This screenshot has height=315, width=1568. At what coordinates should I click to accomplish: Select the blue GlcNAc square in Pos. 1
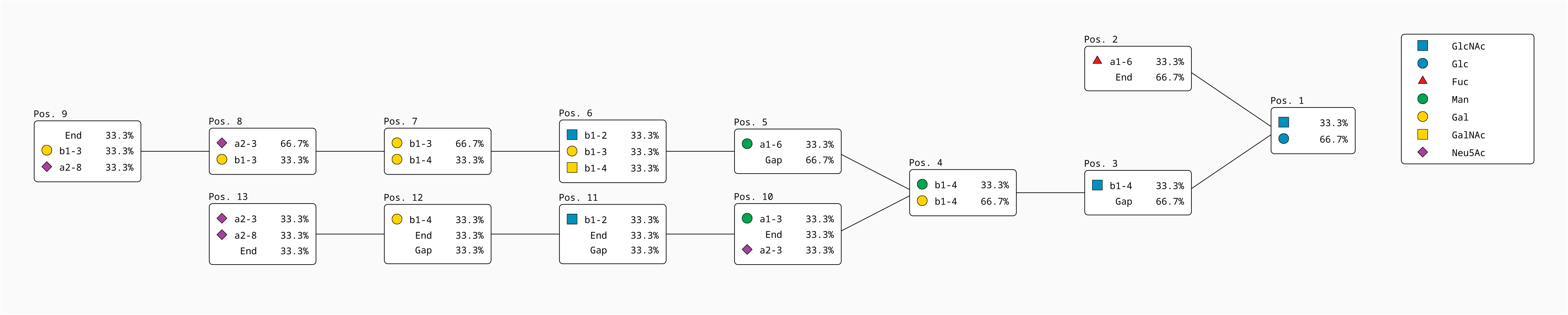pyautogui.click(x=1284, y=123)
